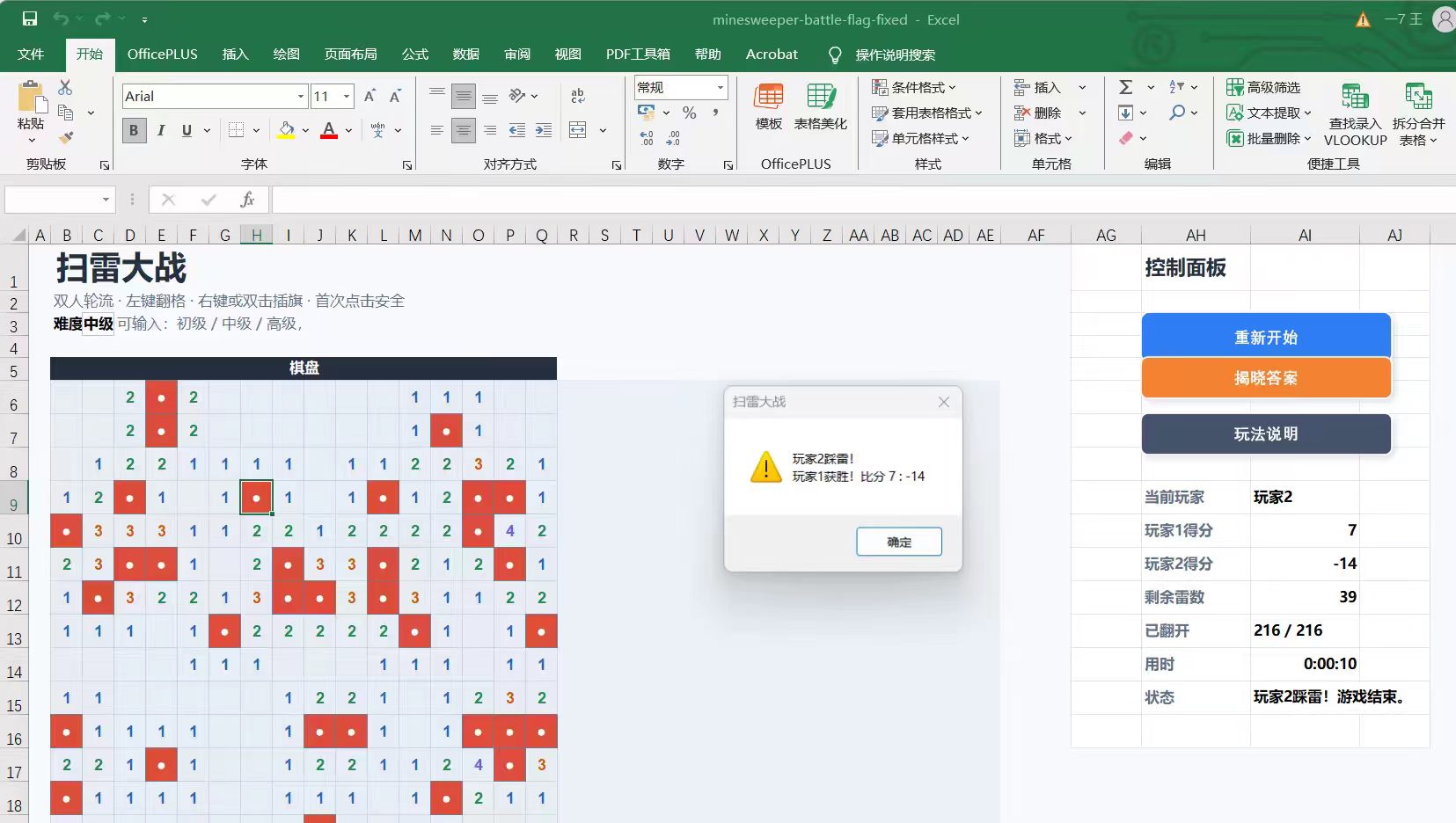This screenshot has height=823, width=1456.
Task: Click the Wrap Text icon
Action: point(578,96)
